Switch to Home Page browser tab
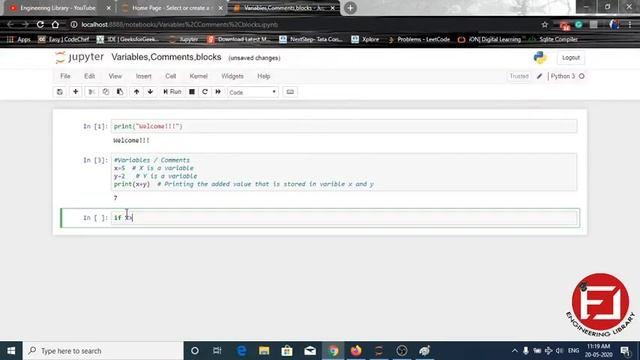Screen dimensions: 640x360 click(171, 8)
